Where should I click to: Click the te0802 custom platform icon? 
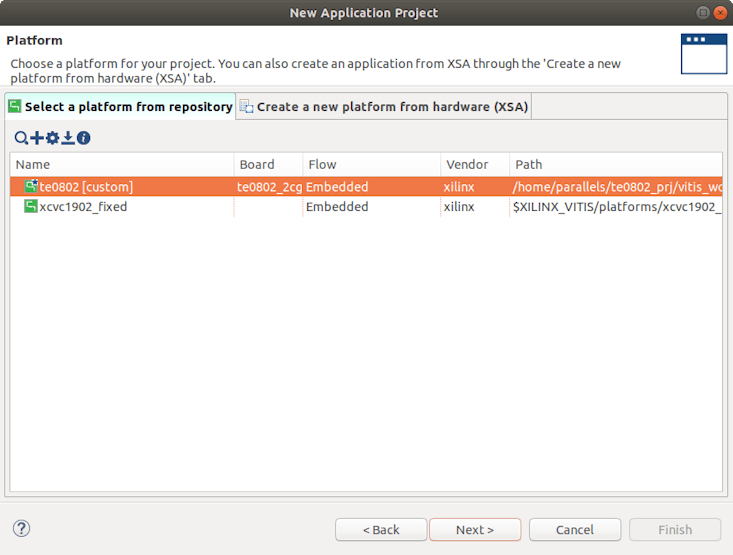point(31,186)
